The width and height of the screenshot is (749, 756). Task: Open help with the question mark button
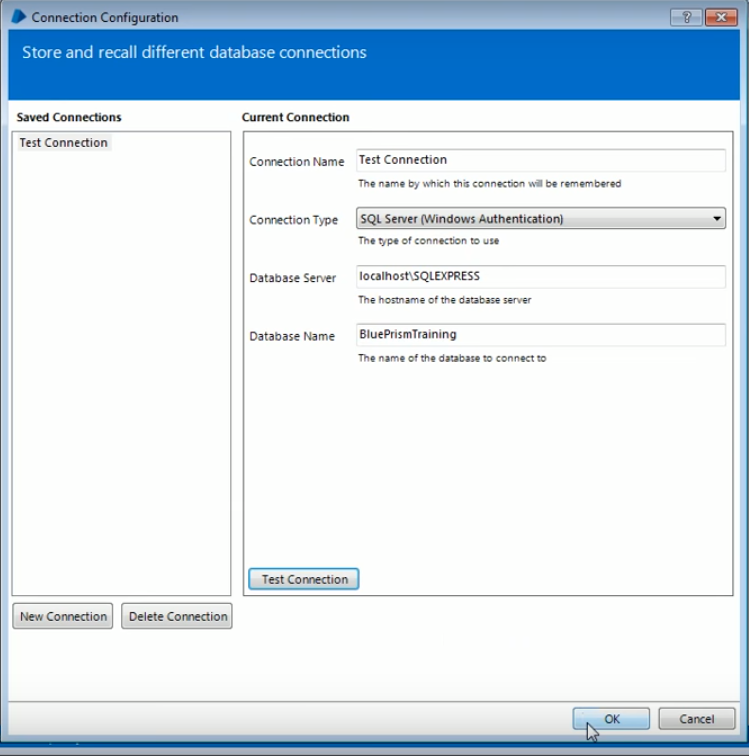point(685,17)
